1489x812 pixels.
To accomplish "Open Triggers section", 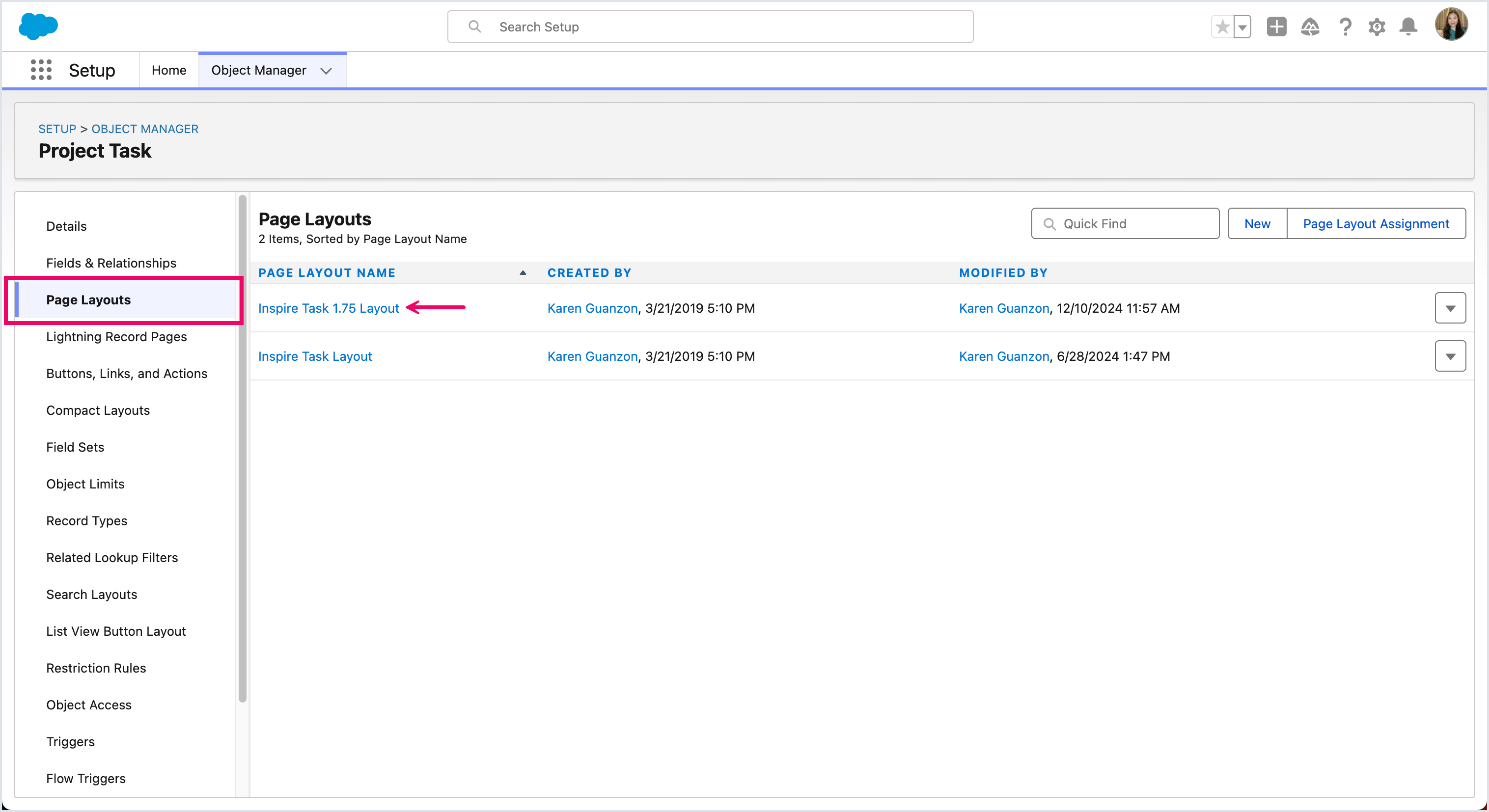I will (71, 741).
